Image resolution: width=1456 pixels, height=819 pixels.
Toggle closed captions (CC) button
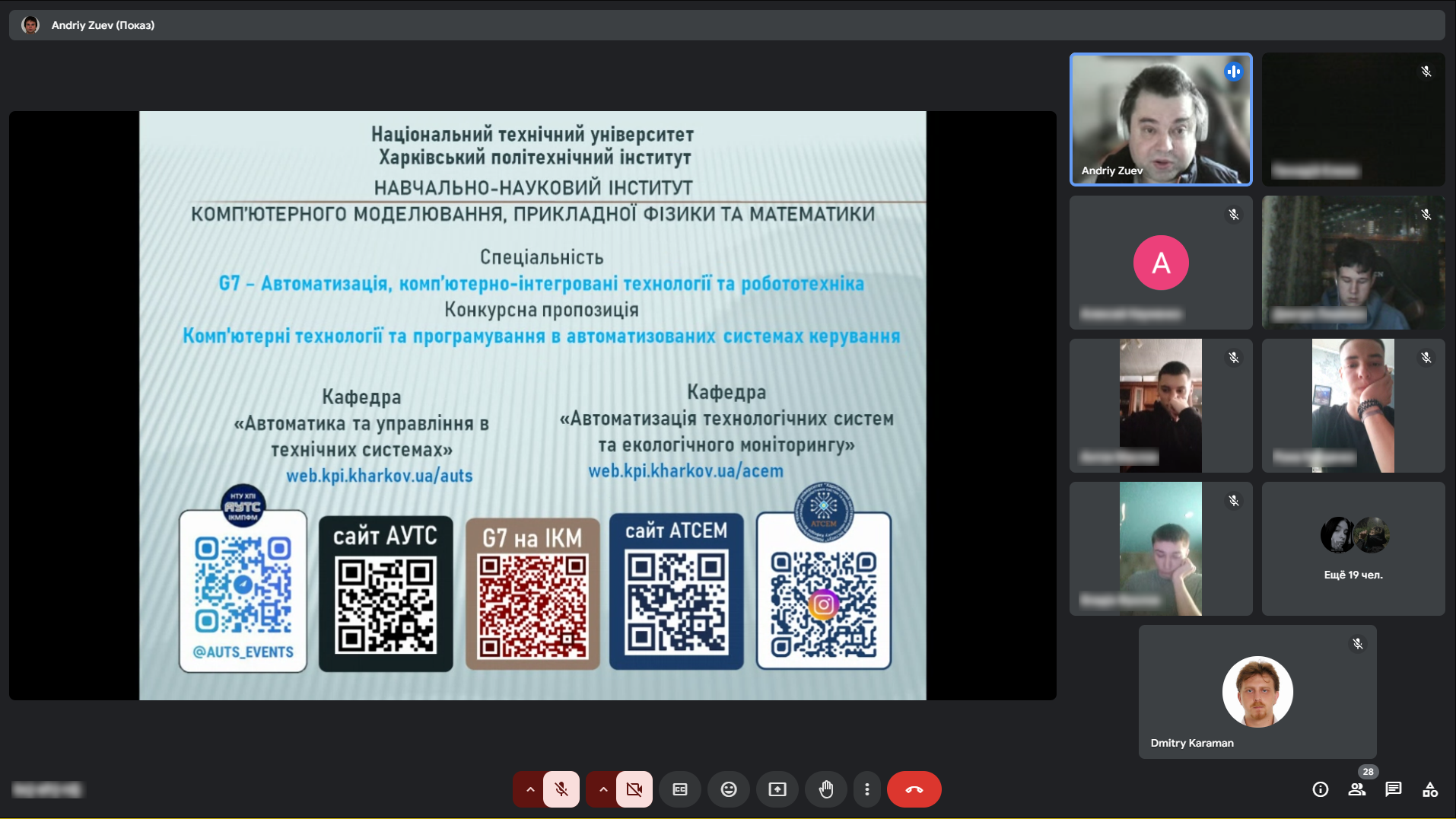point(680,789)
